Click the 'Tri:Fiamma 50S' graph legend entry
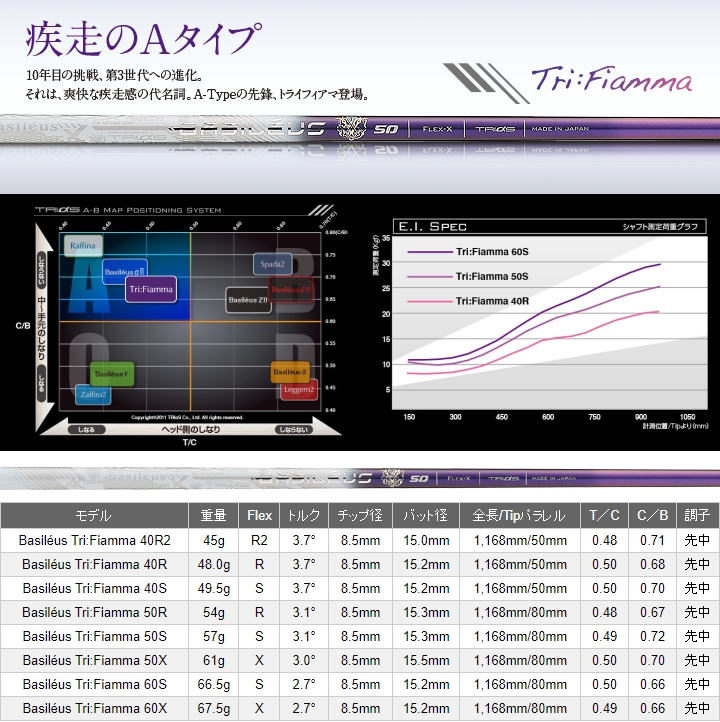Viewport: 720px width, 722px height. click(x=468, y=276)
